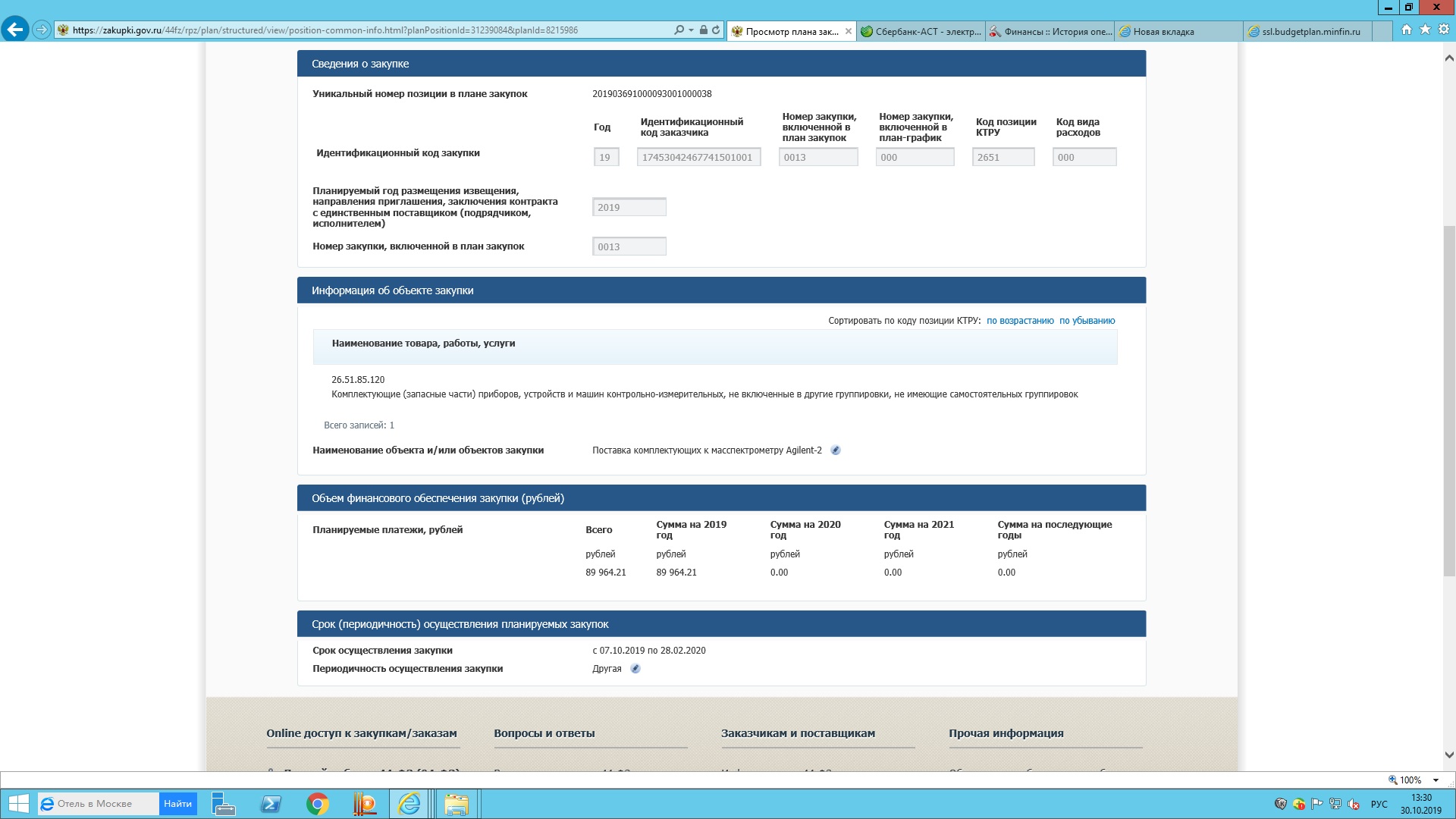Open the Заказчикам и поставщикам footer heading

pos(798,733)
